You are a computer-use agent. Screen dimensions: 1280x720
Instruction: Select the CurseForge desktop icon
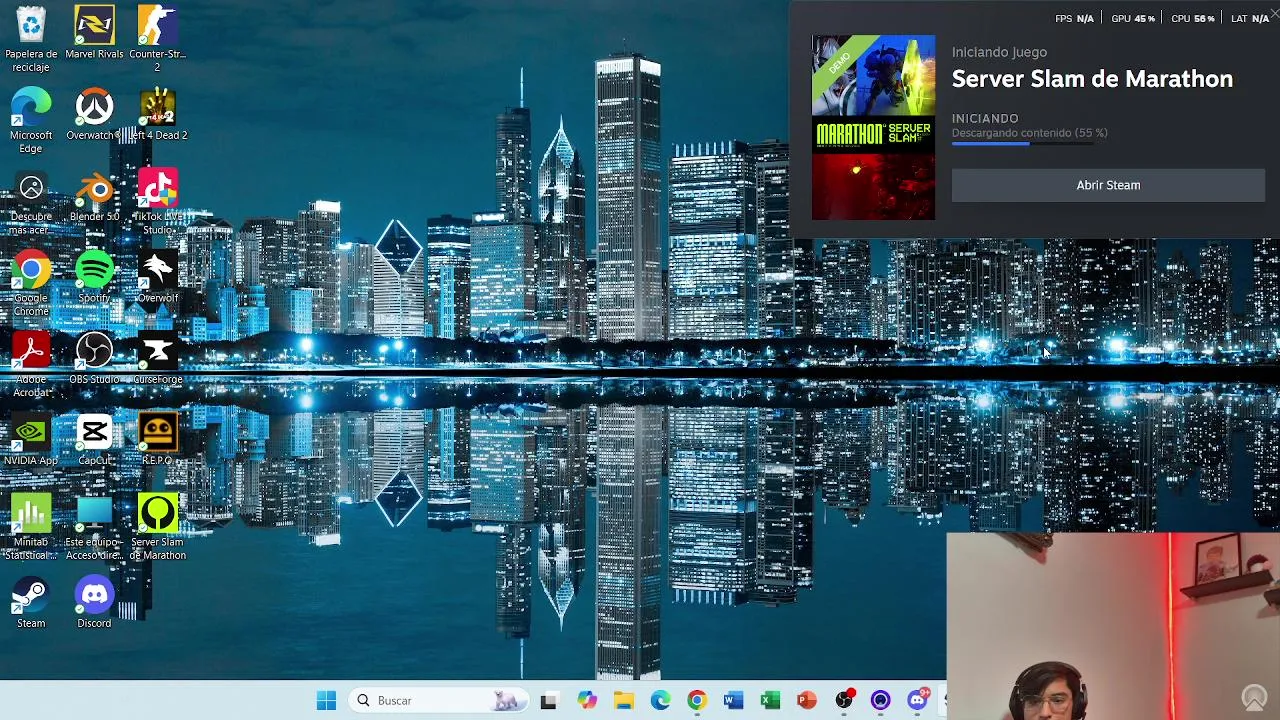tap(157, 359)
